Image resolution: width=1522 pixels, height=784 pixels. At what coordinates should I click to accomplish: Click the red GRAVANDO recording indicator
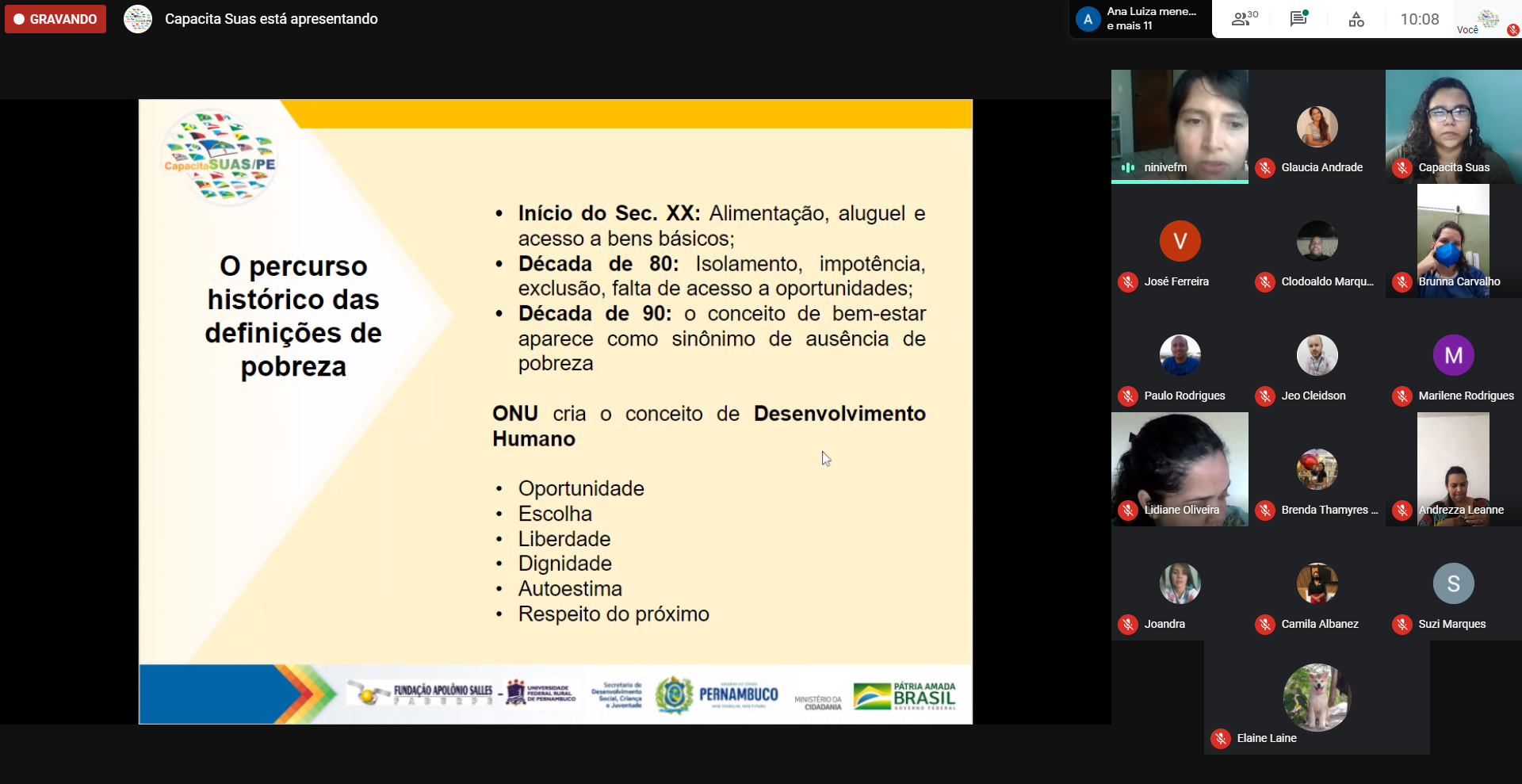(55, 19)
